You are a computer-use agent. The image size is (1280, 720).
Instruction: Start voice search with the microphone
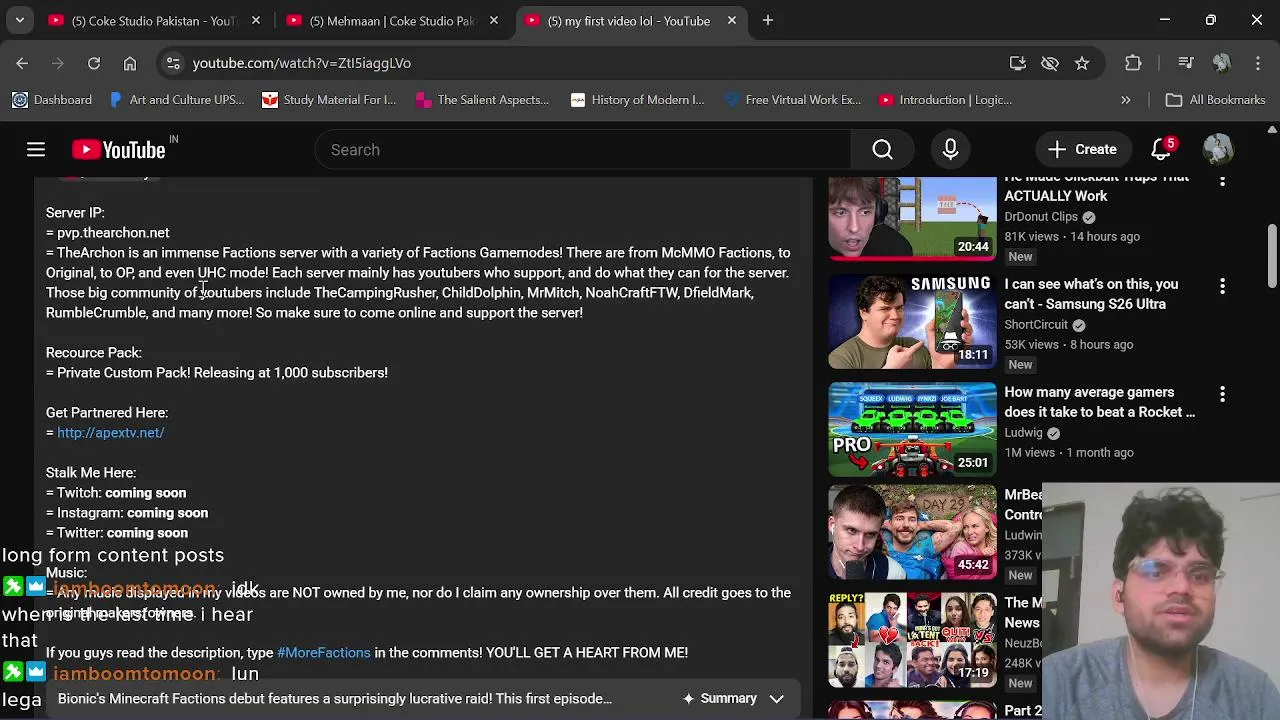click(950, 150)
